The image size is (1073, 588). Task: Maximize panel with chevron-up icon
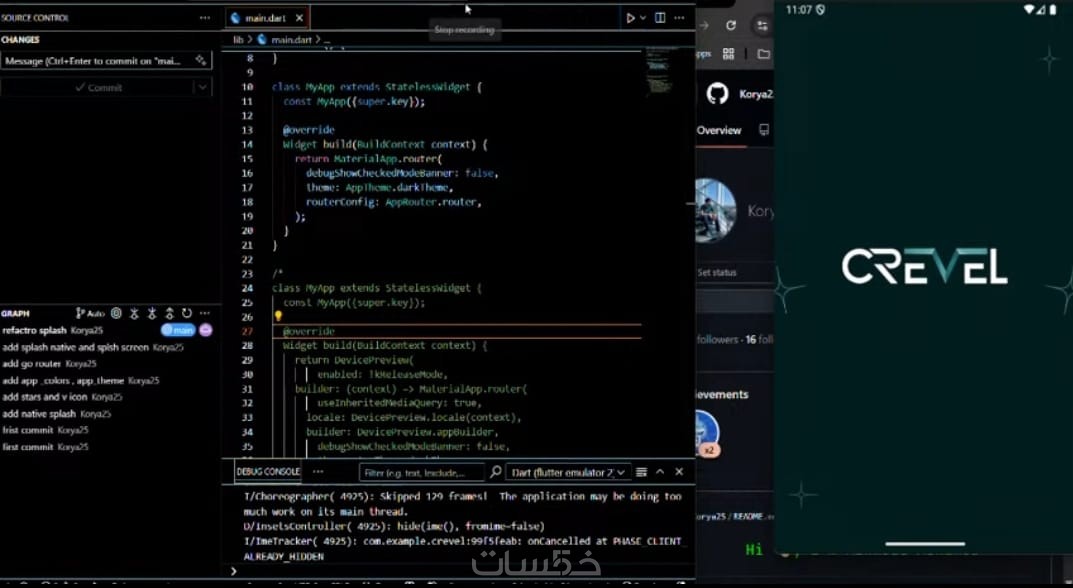tap(660, 472)
